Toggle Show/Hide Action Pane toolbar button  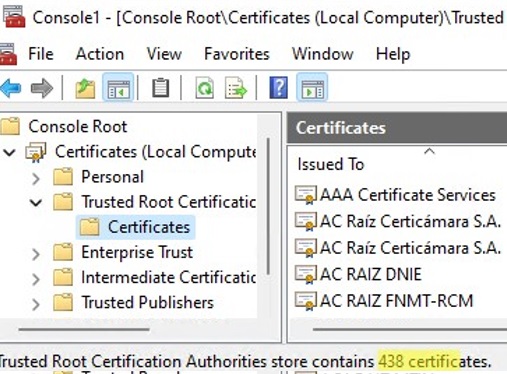[x=312, y=88]
